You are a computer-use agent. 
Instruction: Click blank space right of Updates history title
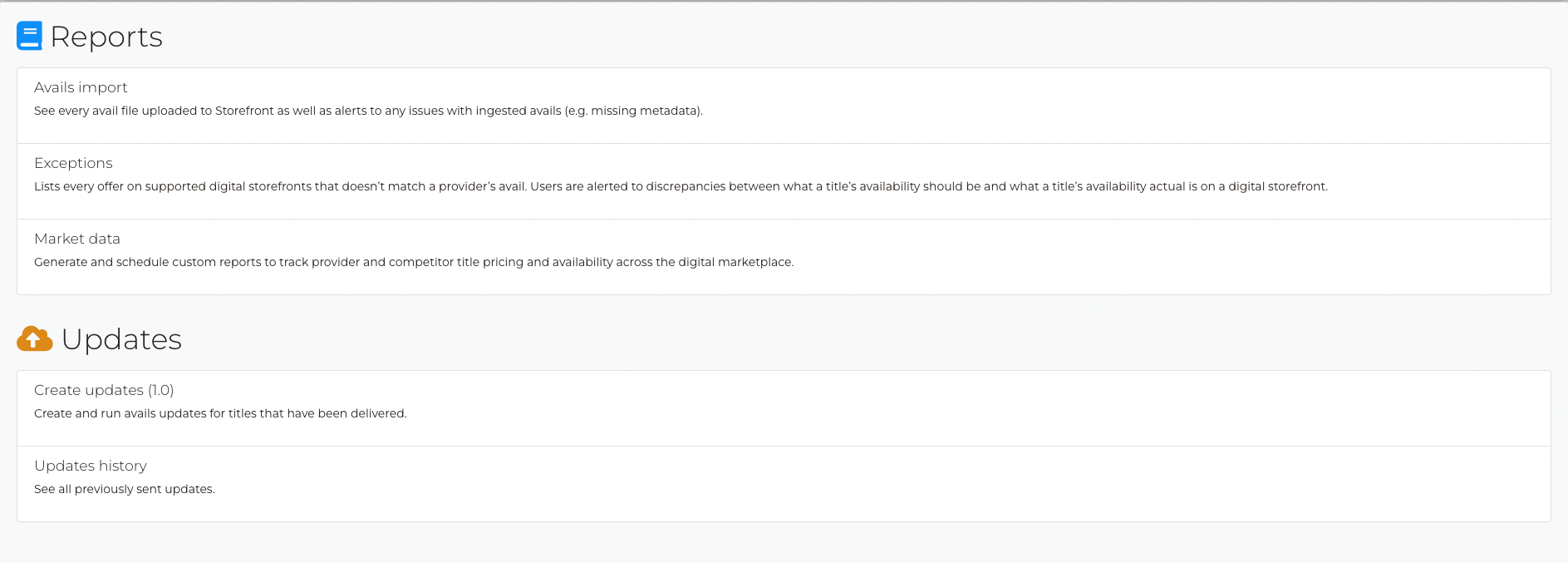click(x=748, y=466)
